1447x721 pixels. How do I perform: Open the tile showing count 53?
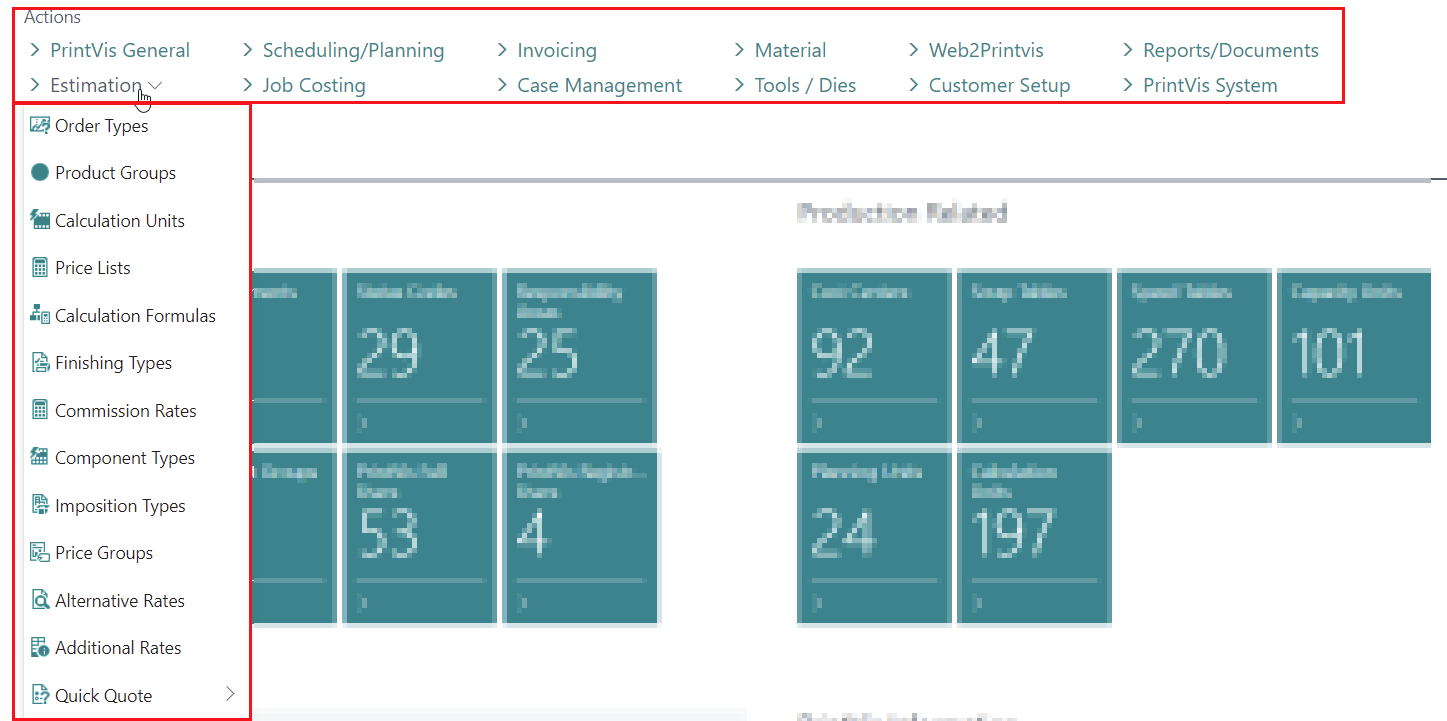tap(419, 537)
